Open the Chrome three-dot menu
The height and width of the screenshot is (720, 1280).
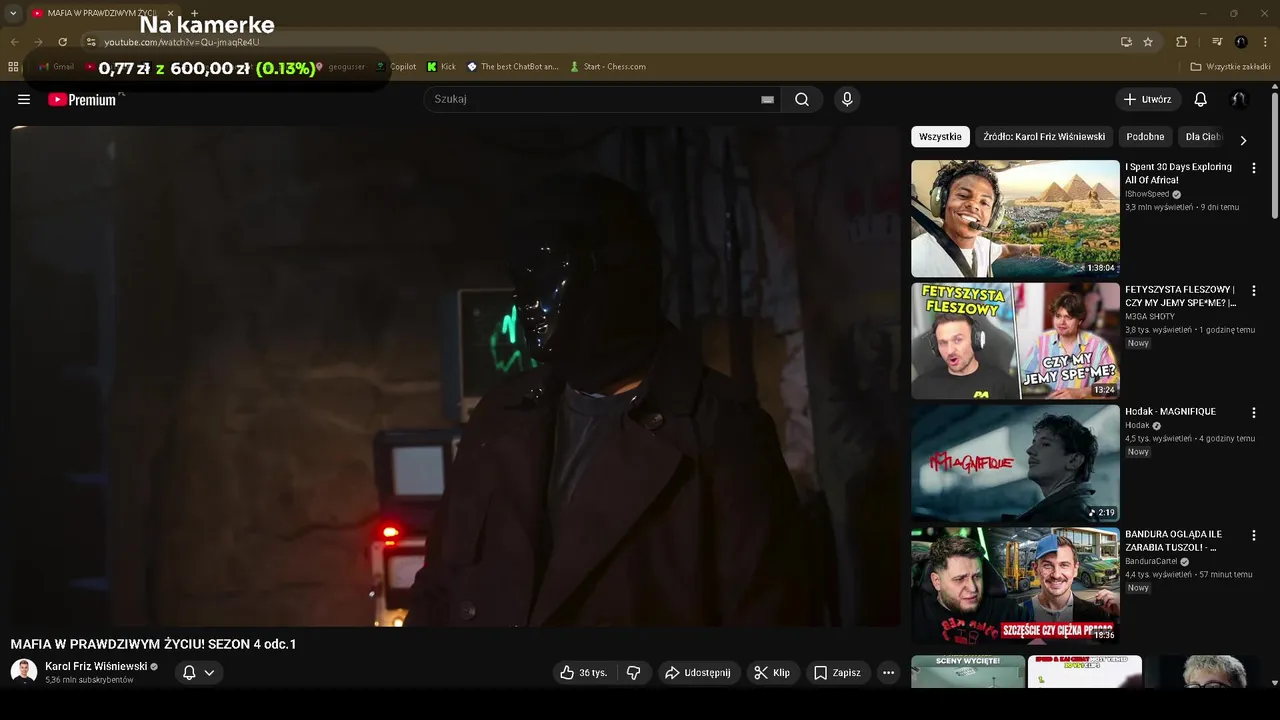point(1266,42)
